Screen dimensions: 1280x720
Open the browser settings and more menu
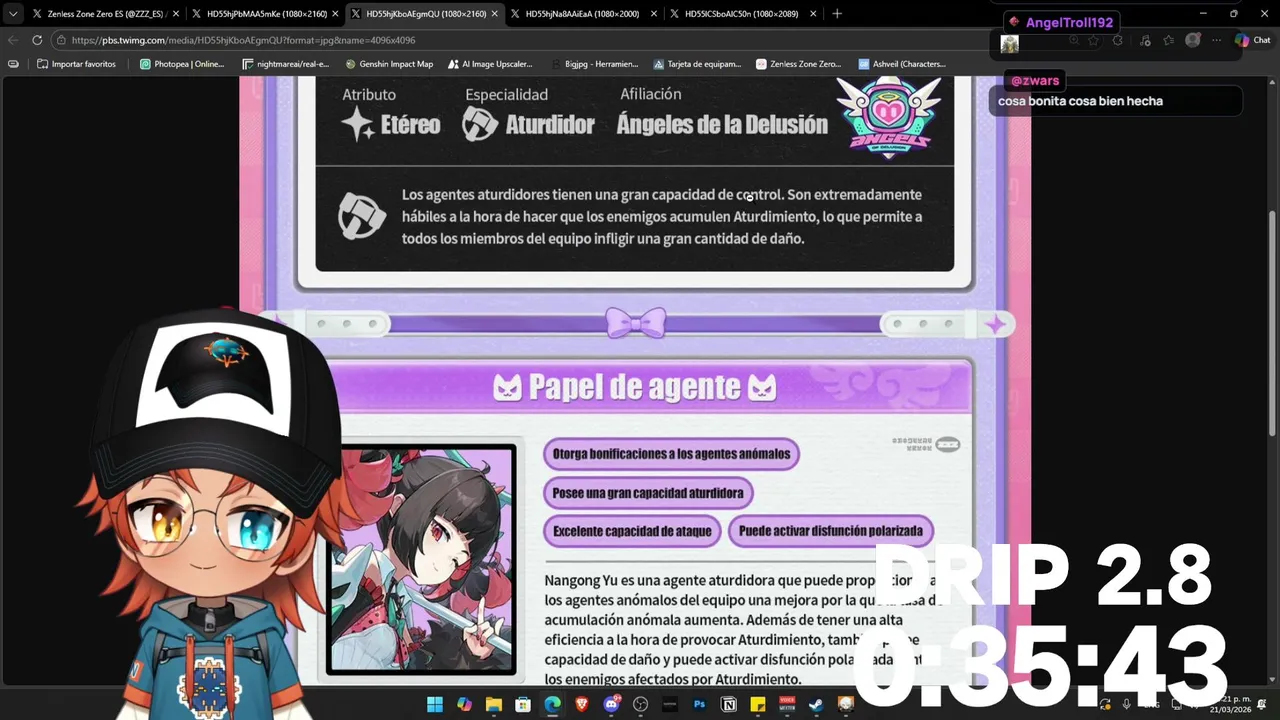click(x=1216, y=40)
